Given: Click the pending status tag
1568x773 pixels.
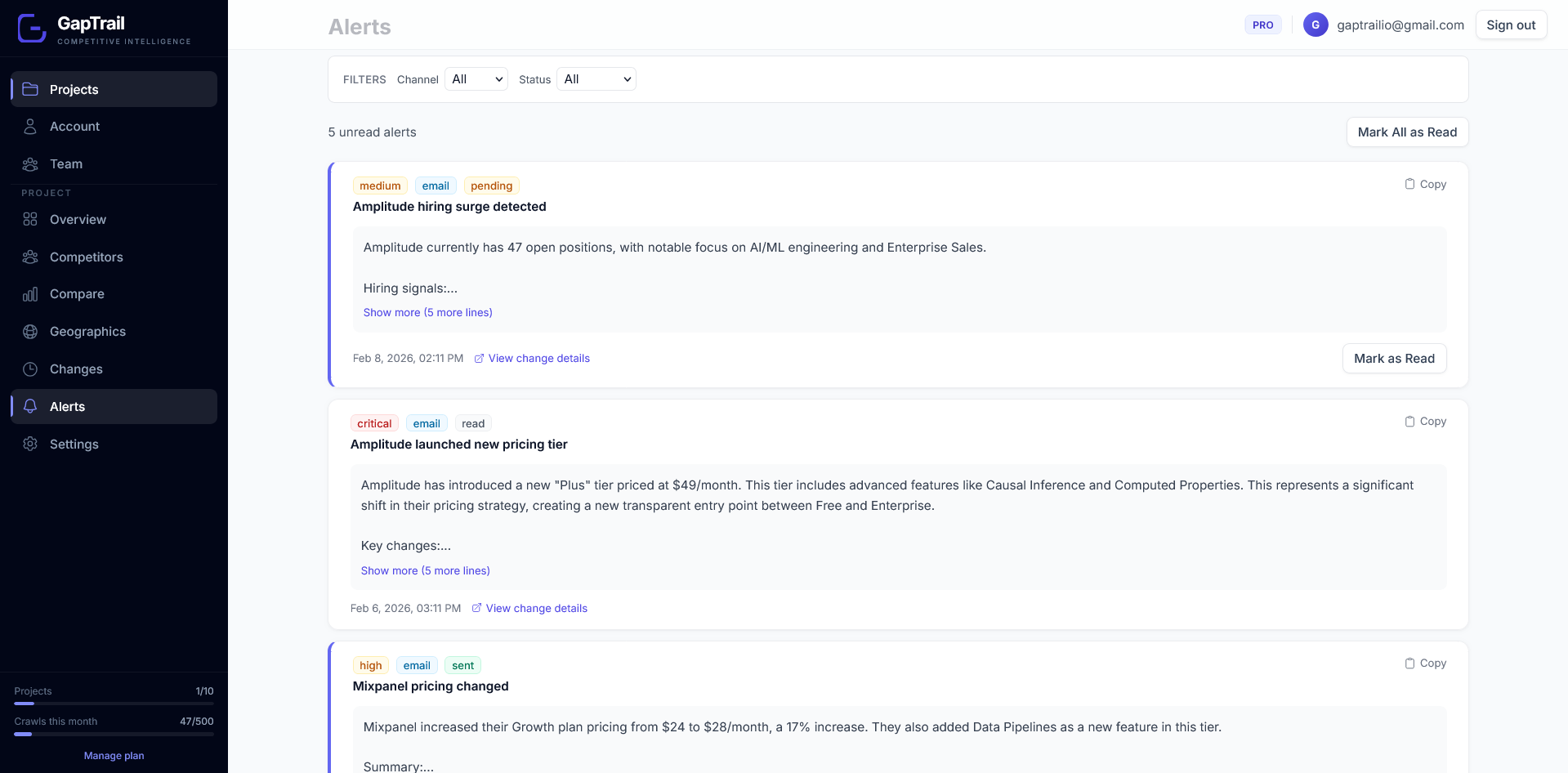Looking at the screenshot, I should click(x=491, y=185).
